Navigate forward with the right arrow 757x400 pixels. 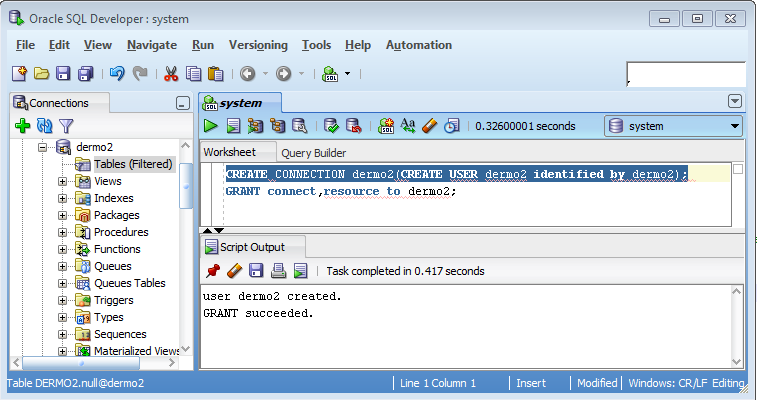[283, 74]
